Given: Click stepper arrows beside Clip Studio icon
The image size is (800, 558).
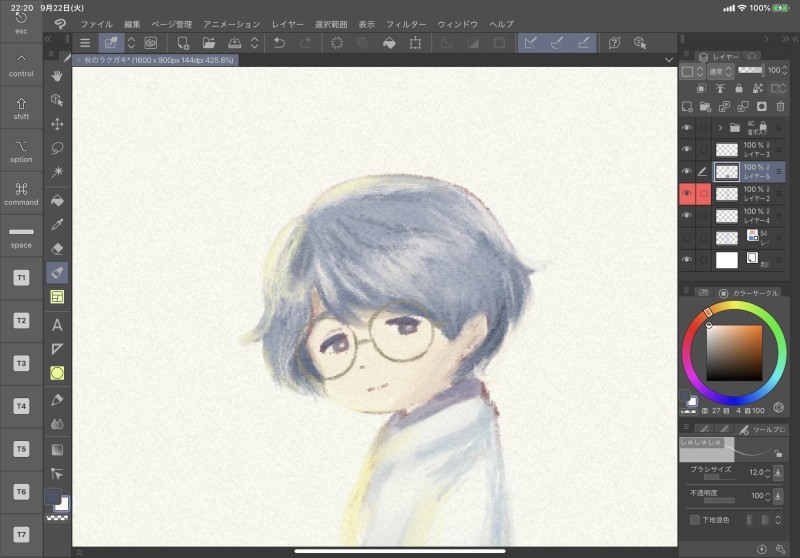Looking at the screenshot, I should (x=131, y=43).
